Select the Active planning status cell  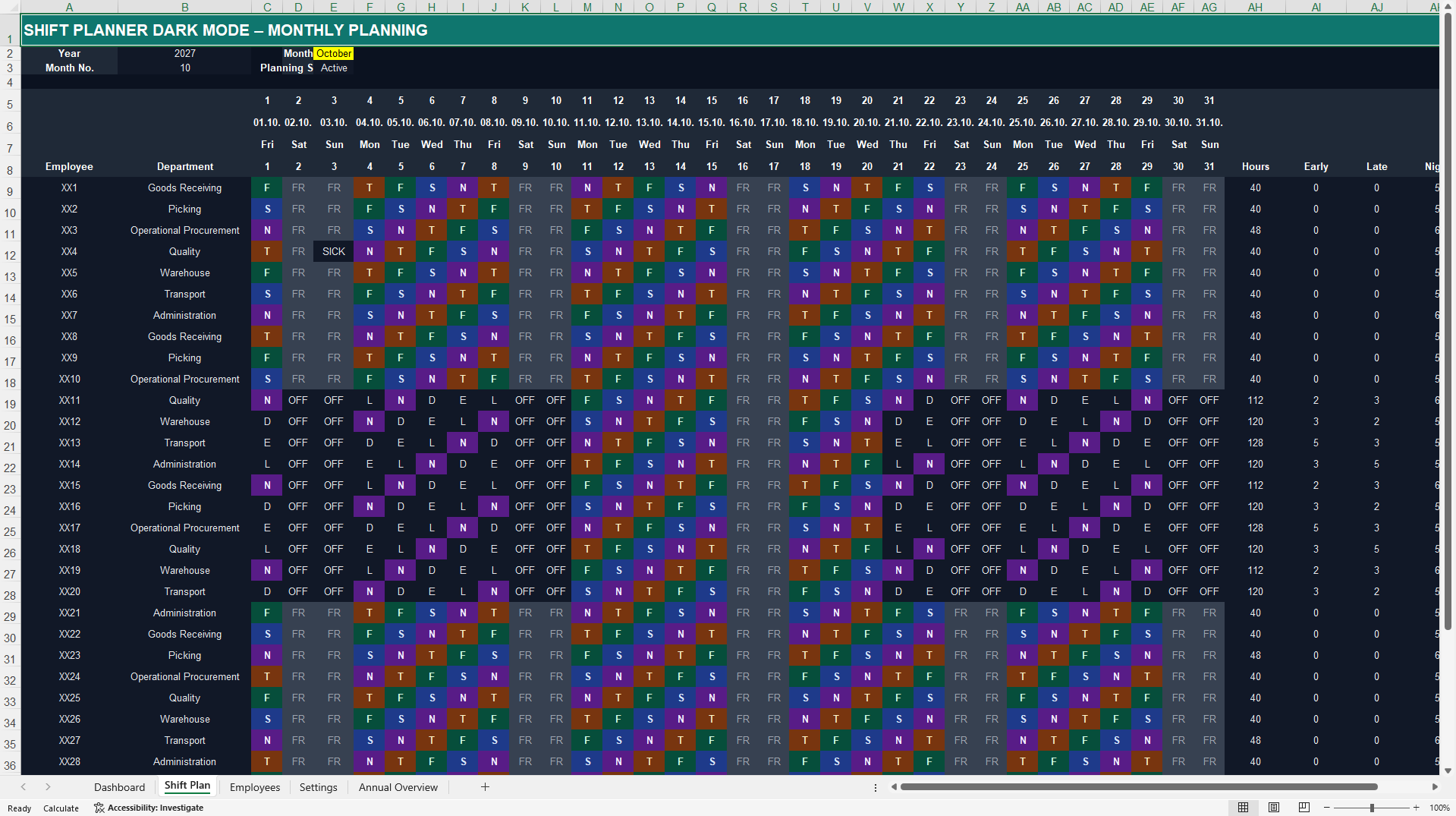(x=334, y=68)
